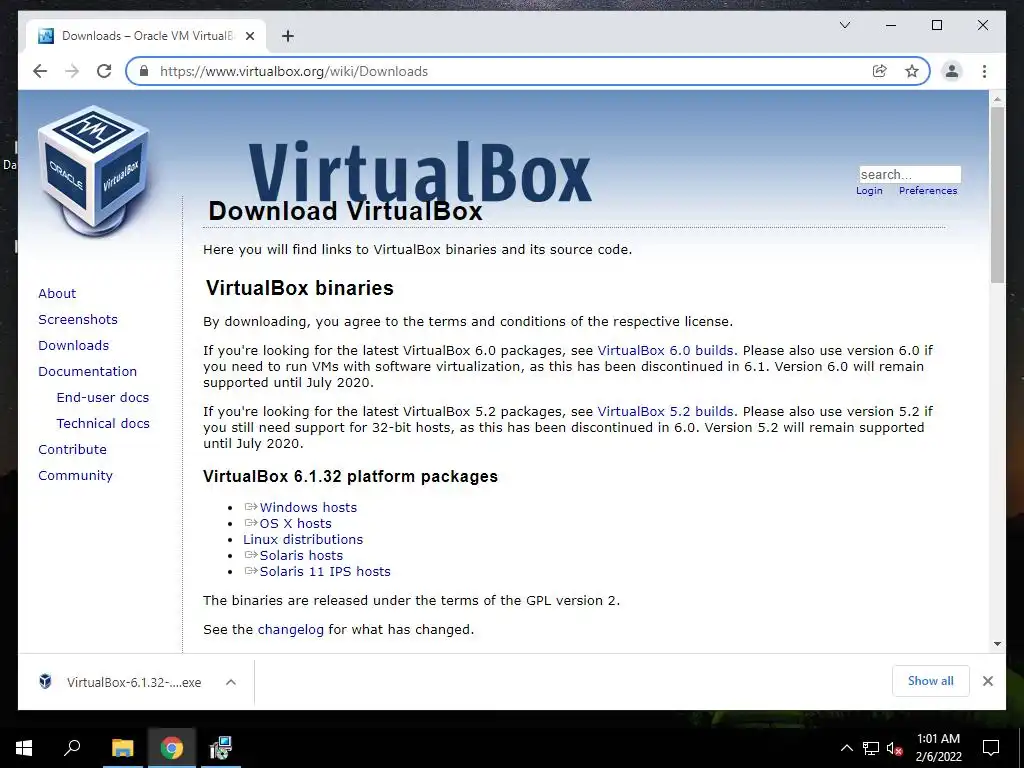
Task: Click the padlock site info icon
Action: point(144,71)
